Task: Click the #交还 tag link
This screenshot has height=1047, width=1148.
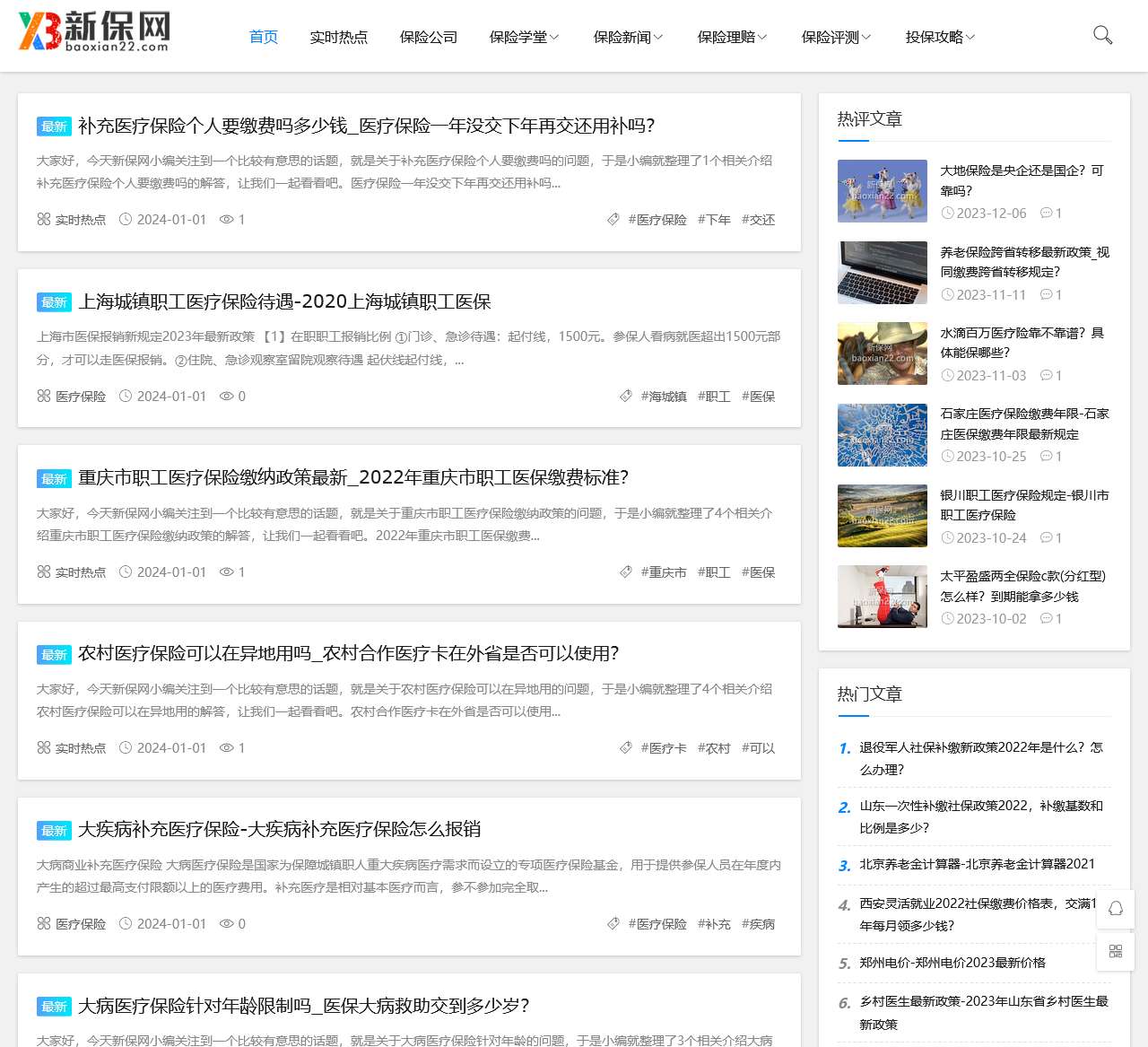Action: click(x=758, y=220)
